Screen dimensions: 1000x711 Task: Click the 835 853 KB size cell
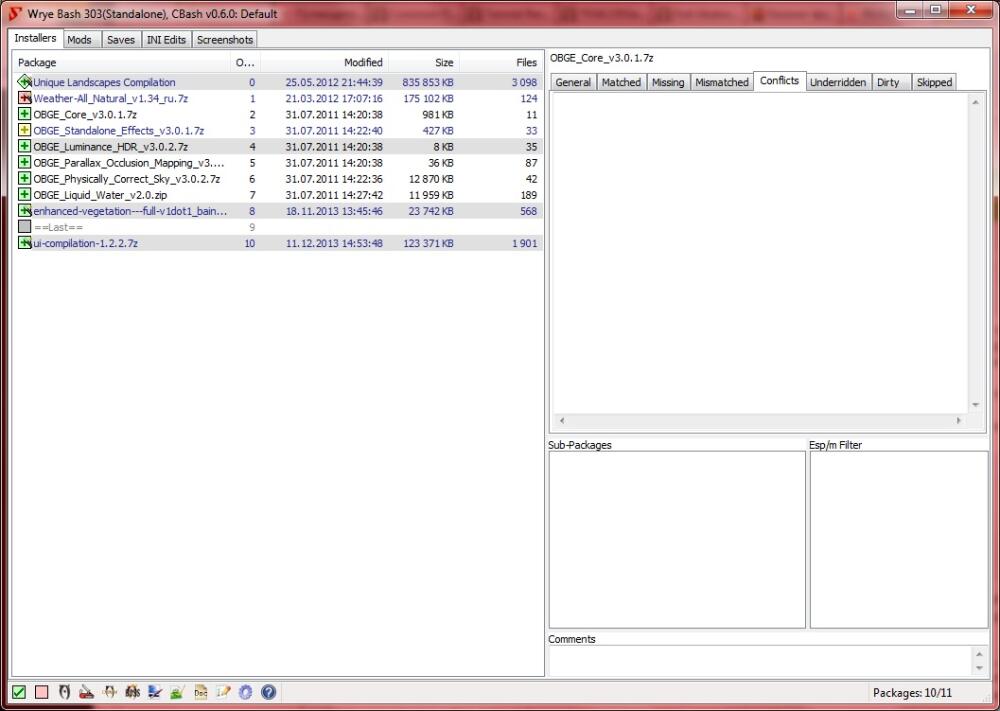pos(428,82)
